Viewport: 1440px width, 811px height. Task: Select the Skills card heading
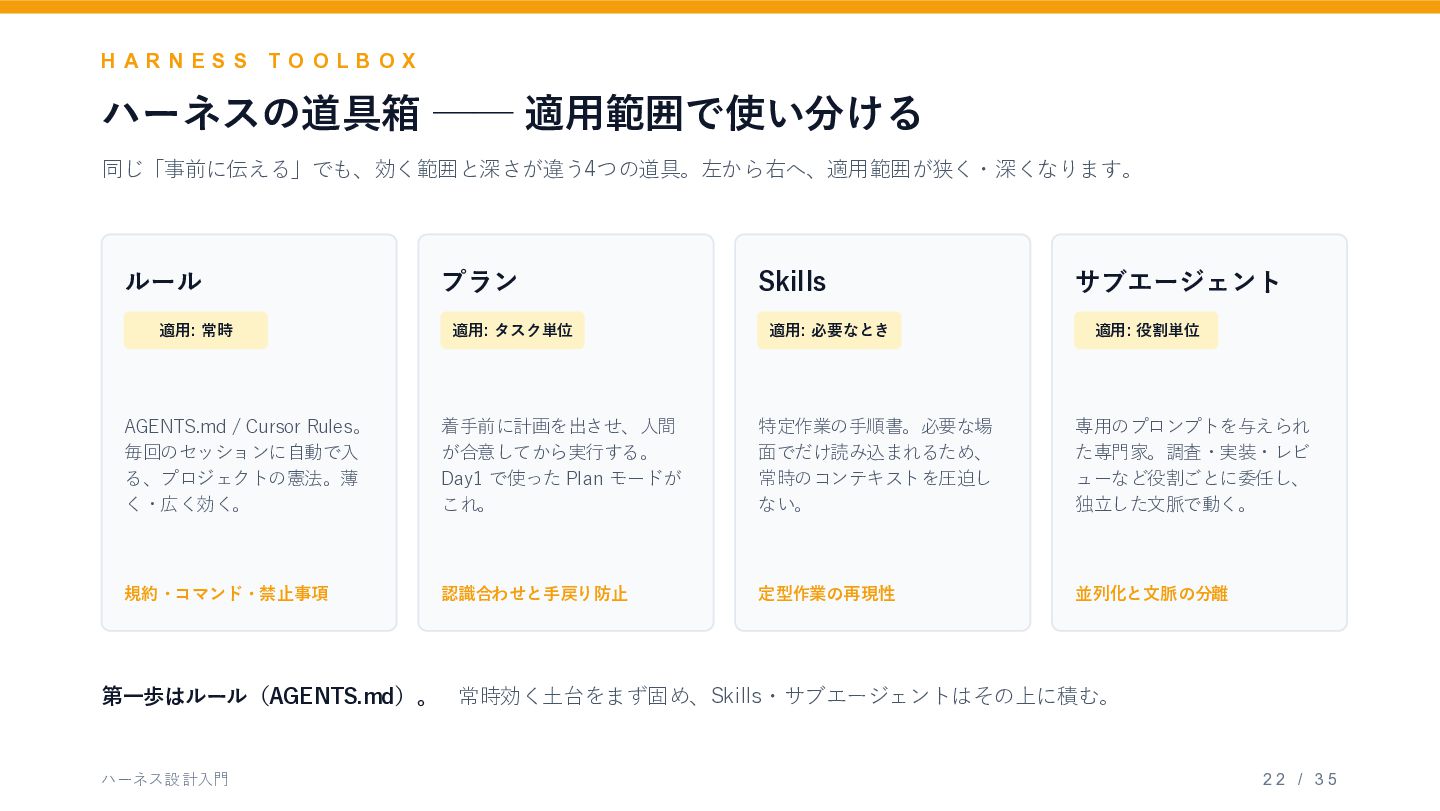792,281
